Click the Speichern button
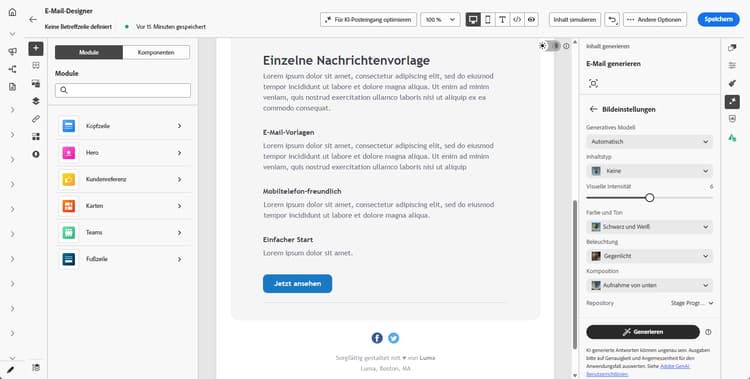The width and height of the screenshot is (750, 379). (x=718, y=20)
